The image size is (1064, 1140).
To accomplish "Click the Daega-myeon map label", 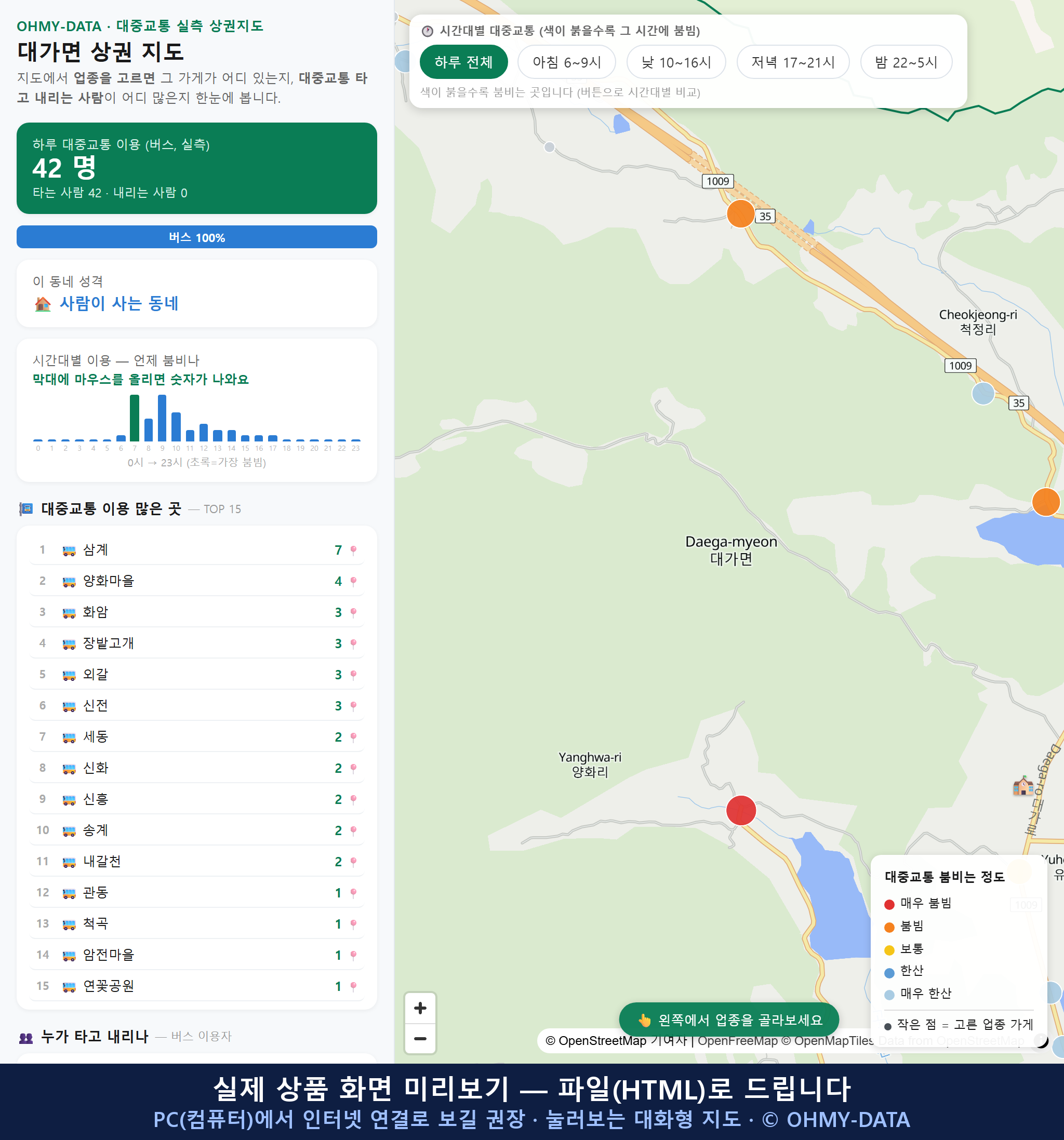I will [731, 550].
